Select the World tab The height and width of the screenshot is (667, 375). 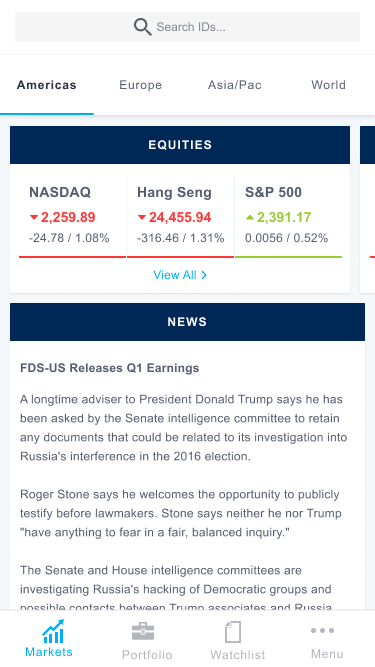point(328,85)
